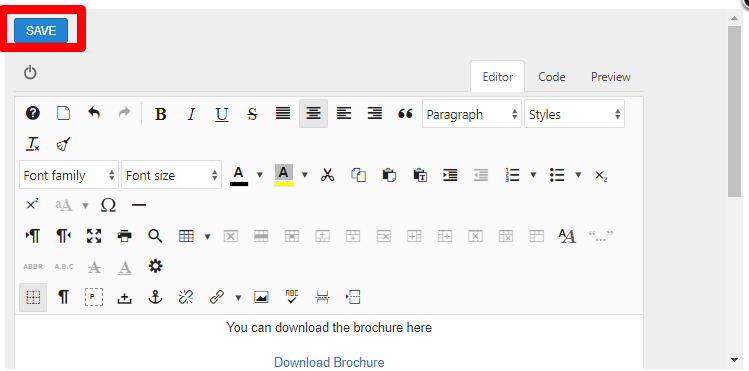This screenshot has height=371, width=749.
Task: Open find and replace magnifier
Action: click(155, 235)
